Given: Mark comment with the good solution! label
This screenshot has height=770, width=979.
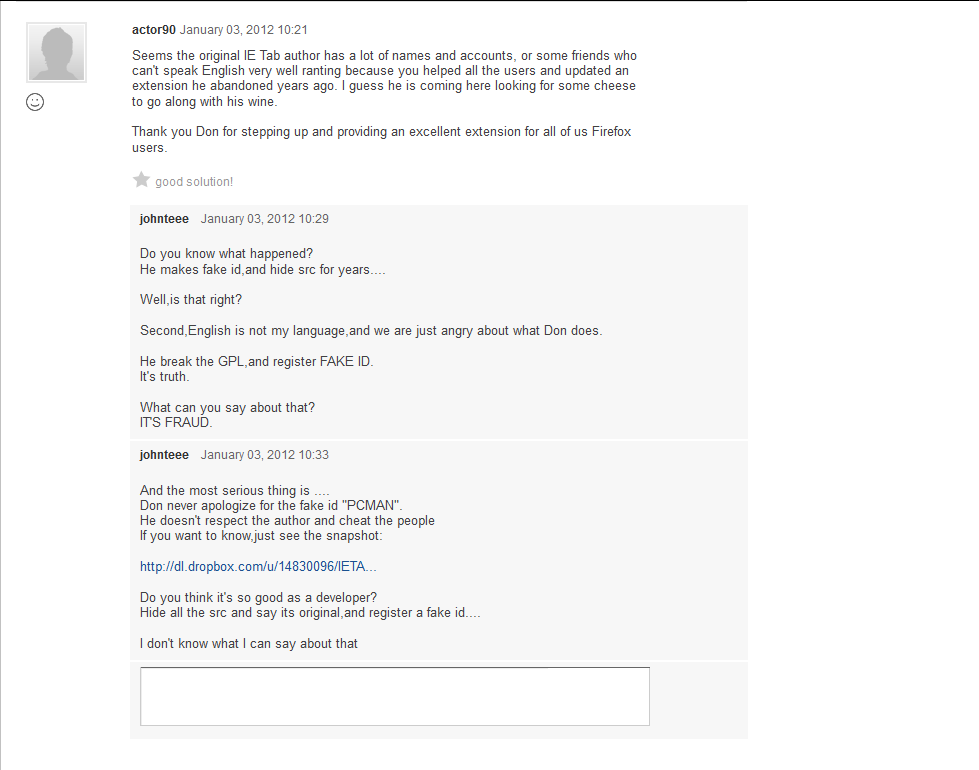Looking at the screenshot, I should (194, 182).
